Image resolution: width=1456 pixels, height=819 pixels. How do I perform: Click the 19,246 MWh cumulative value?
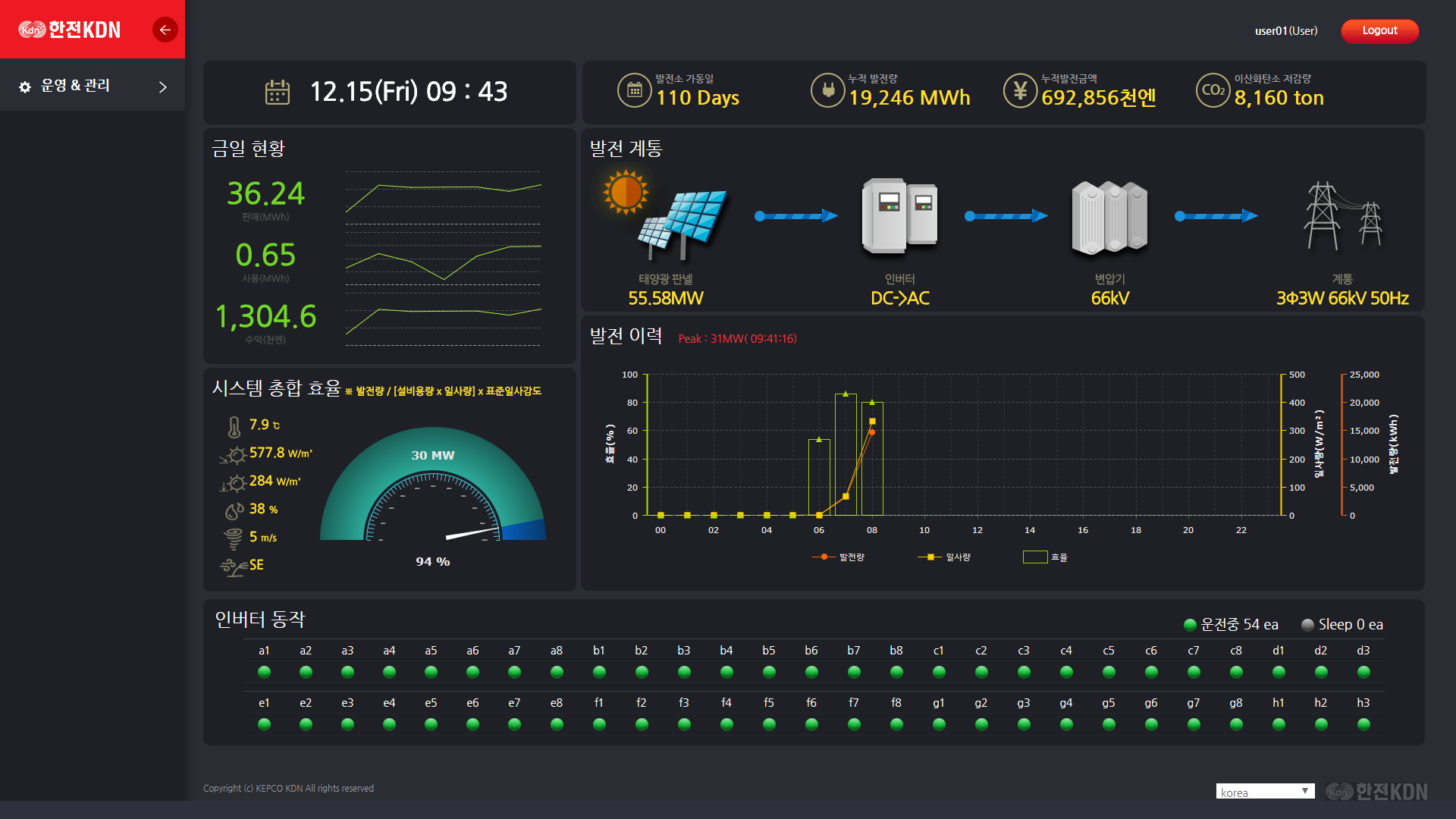pos(909,98)
